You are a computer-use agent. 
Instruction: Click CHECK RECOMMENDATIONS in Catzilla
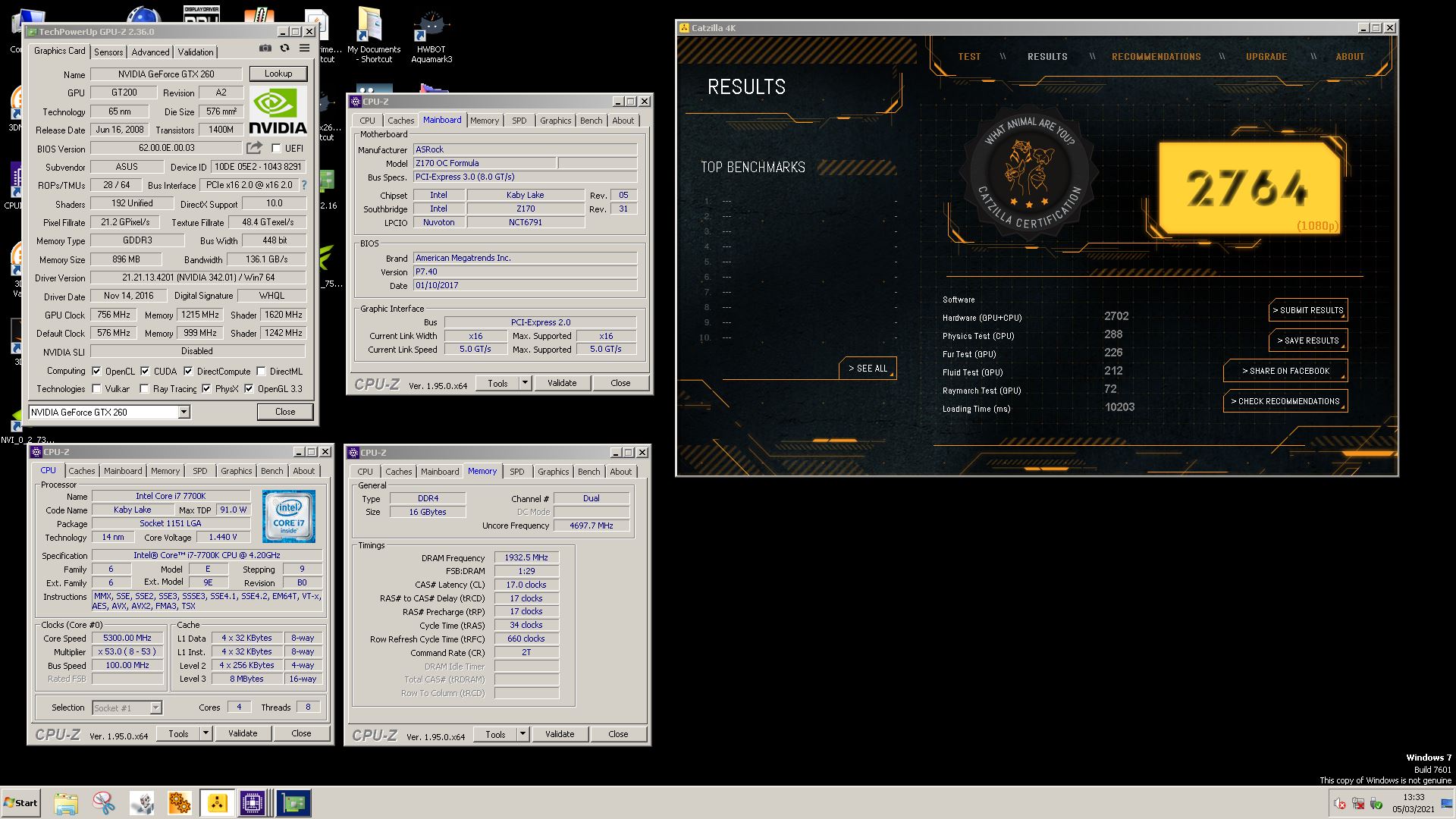pos(1285,401)
